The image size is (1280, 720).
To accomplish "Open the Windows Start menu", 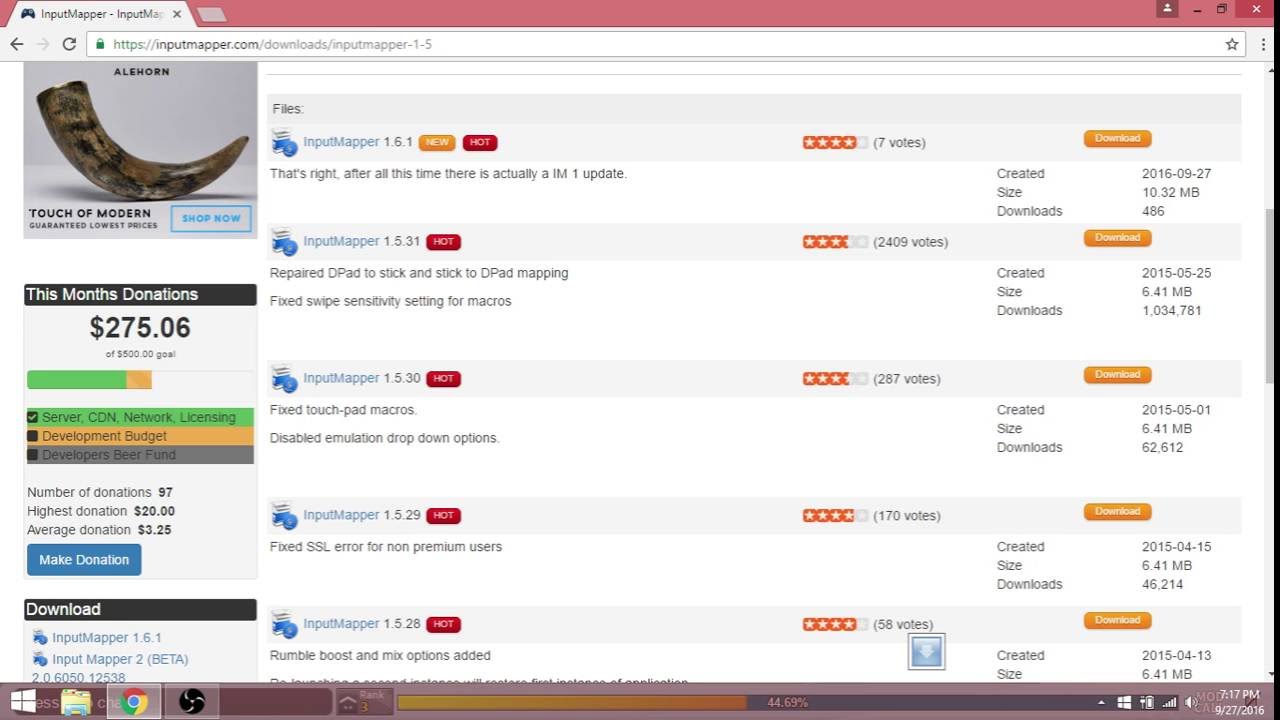I will [23, 702].
